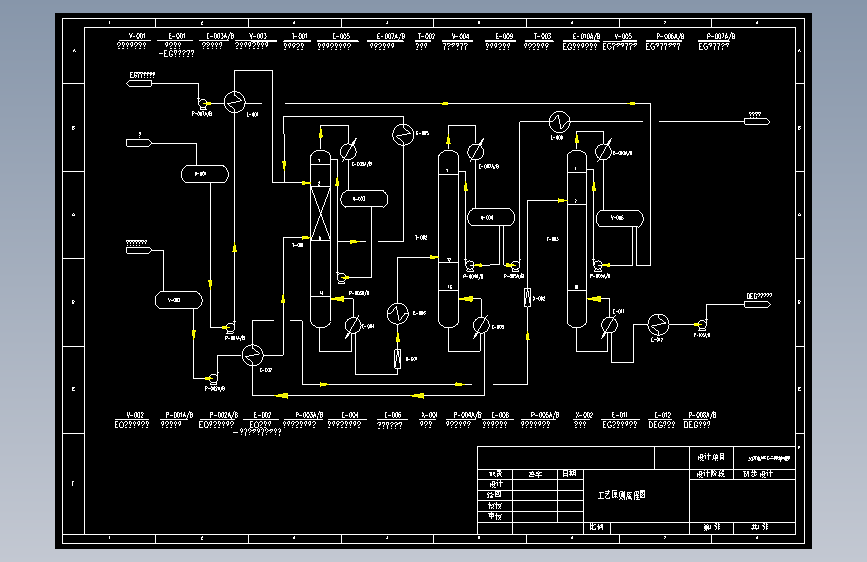Click the E-009 label in the top legend
This screenshot has height=562, width=867.
pos(504,36)
